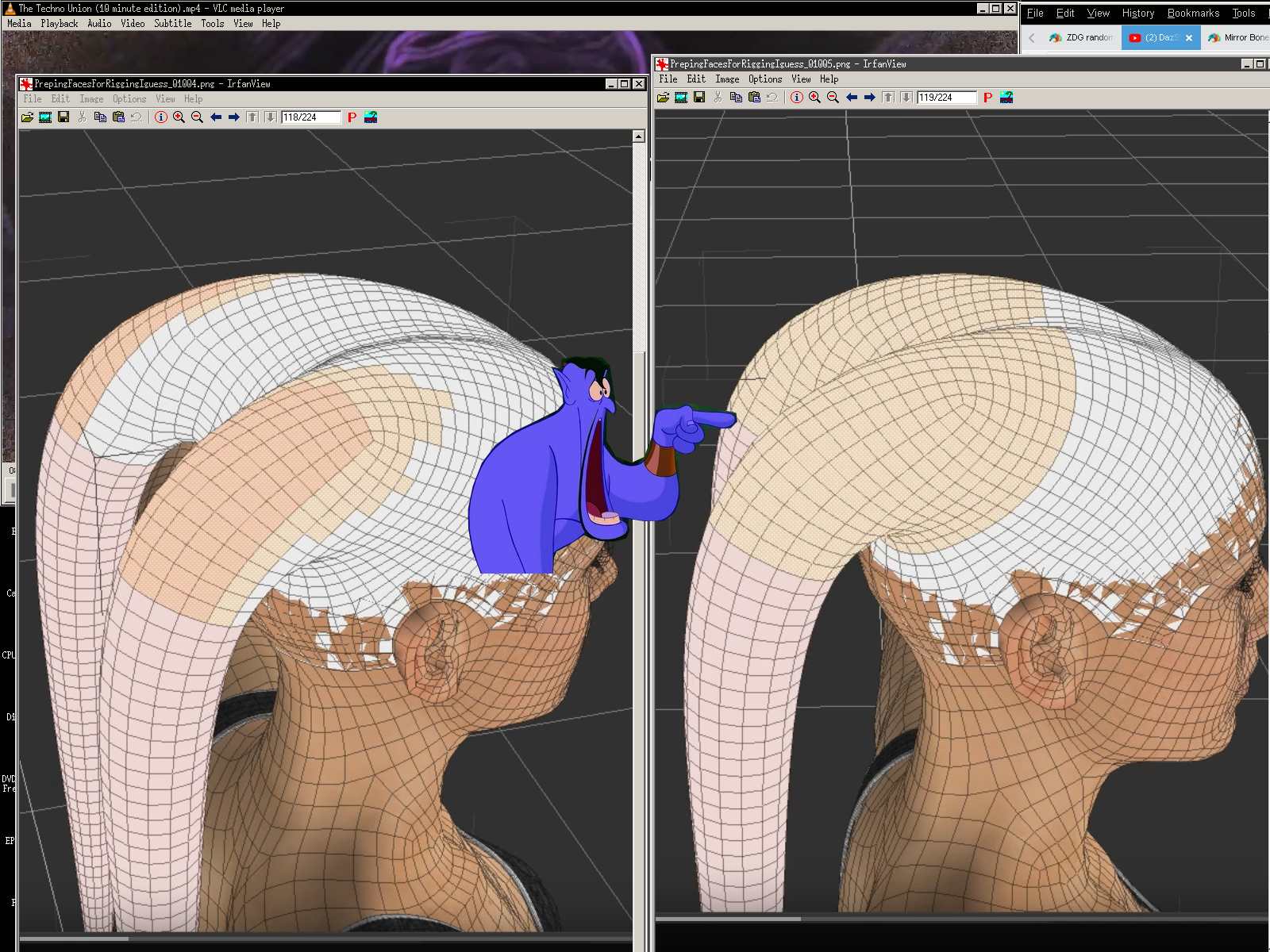1270x952 pixels.
Task: Open Help menu in right IrfanView window
Action: pyautogui.click(x=829, y=79)
